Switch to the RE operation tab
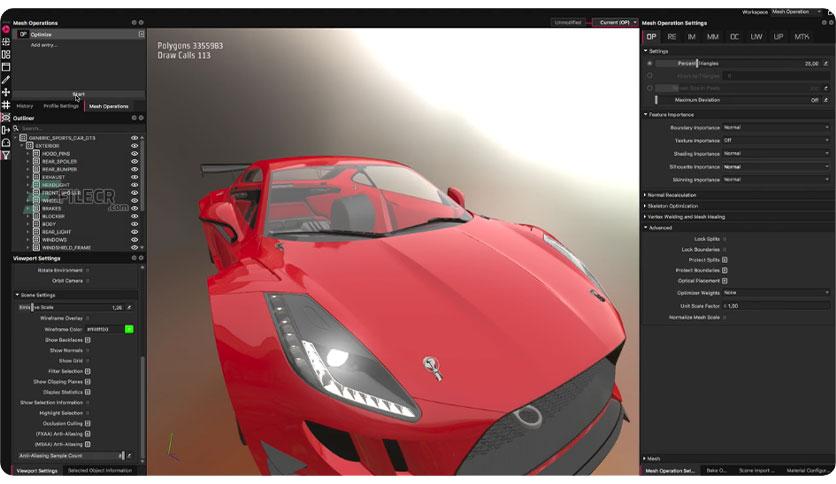 coord(672,37)
